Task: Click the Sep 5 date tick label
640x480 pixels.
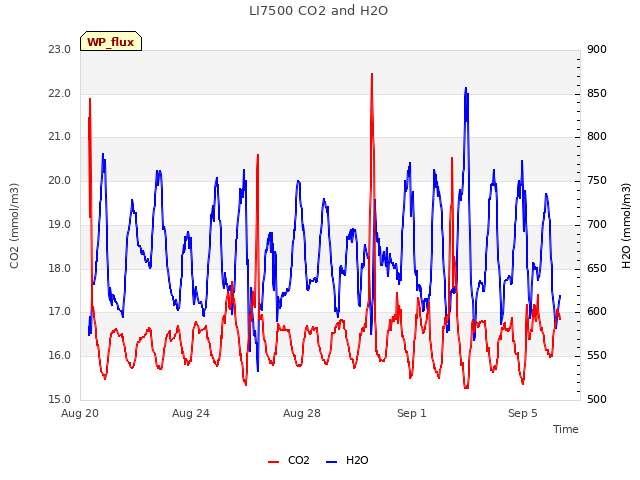Action: (x=523, y=413)
